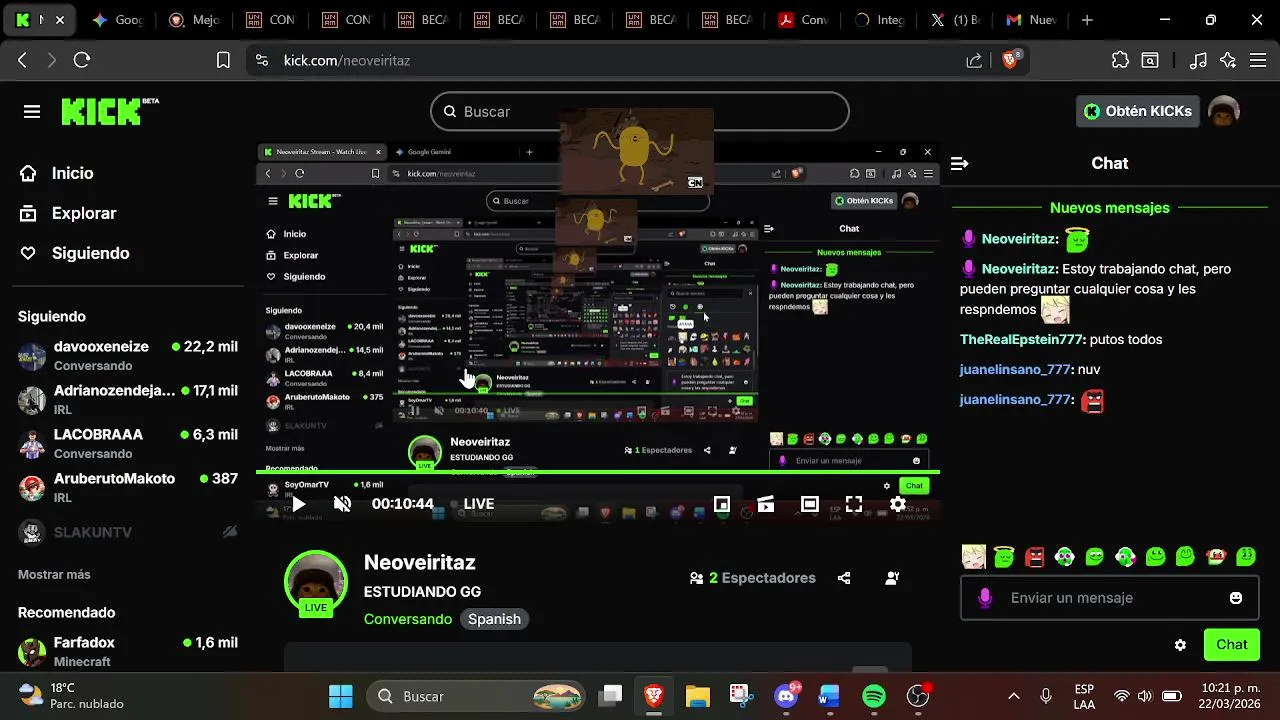The width and height of the screenshot is (1280, 720).
Task: Switch to the Google Gemini browser tab
Action: click(118, 20)
